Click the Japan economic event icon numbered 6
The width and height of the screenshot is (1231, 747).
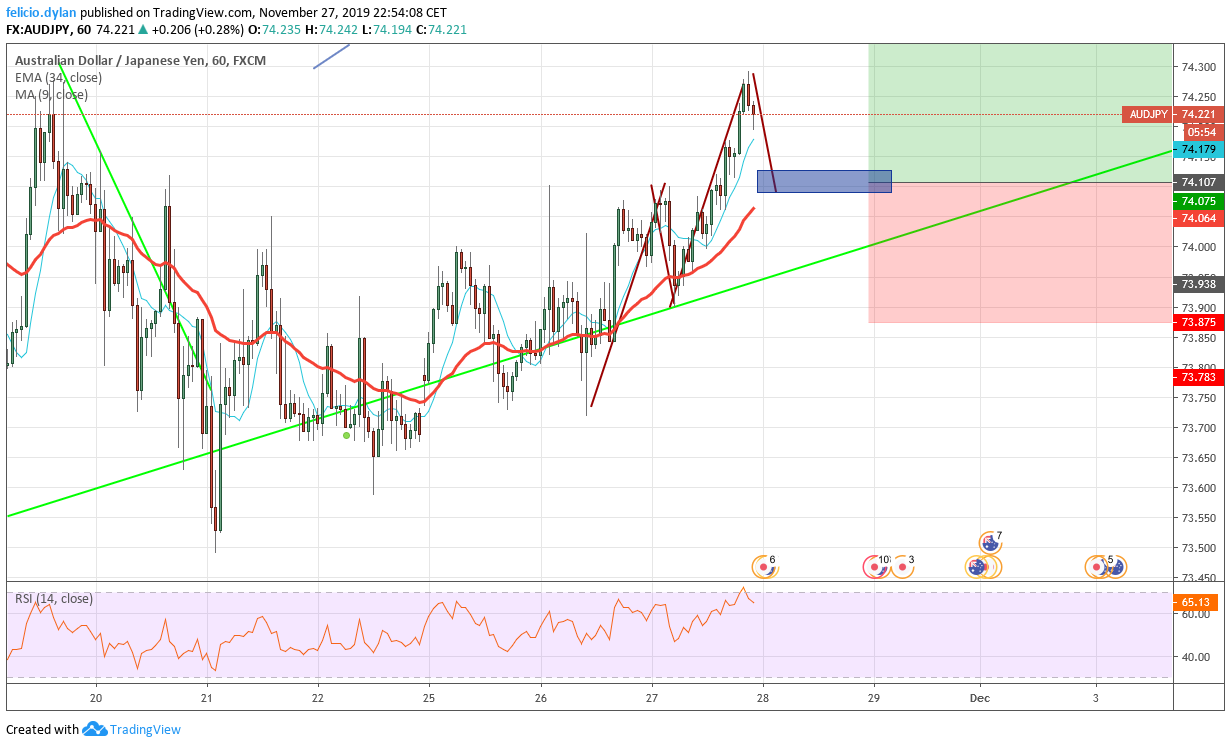[764, 567]
